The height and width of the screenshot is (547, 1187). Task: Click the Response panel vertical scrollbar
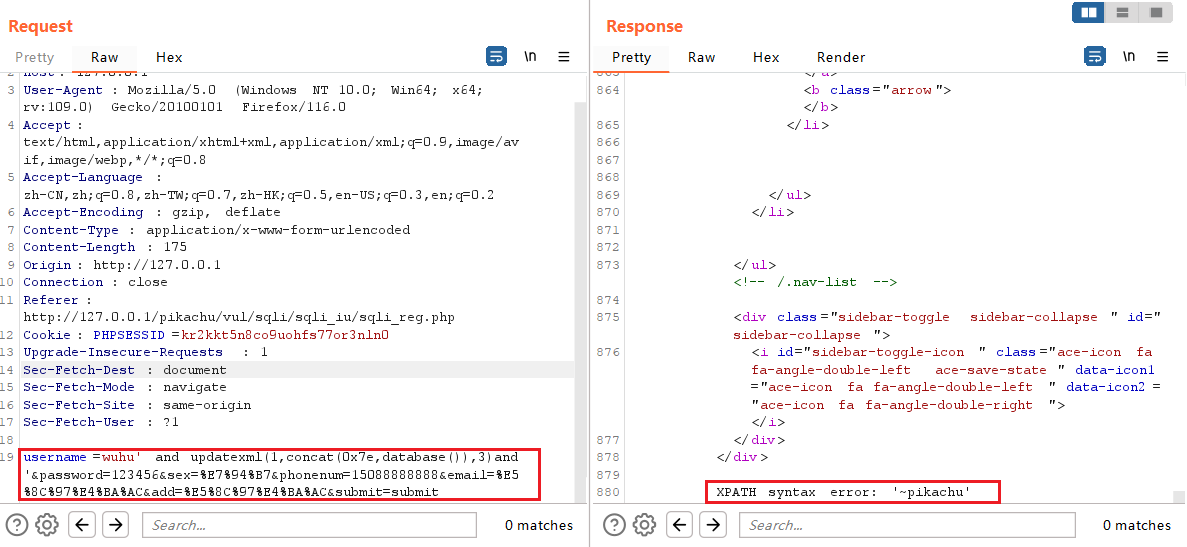1179,496
